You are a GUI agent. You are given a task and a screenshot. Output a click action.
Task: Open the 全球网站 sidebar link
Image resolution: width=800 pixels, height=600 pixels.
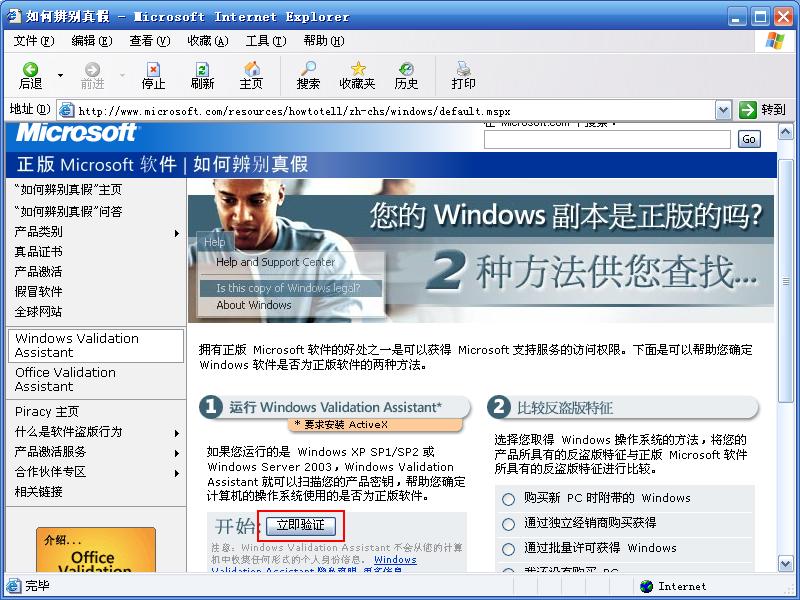39,311
